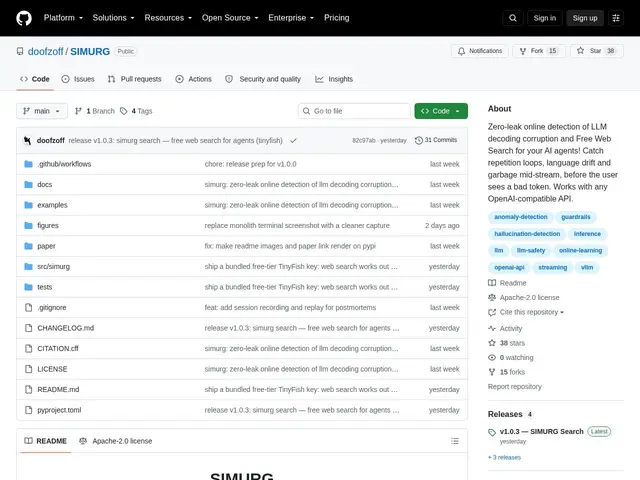The height and width of the screenshot is (480, 640).
Task: Click the tag icon next to 4 Tags
Action: [x=124, y=111]
